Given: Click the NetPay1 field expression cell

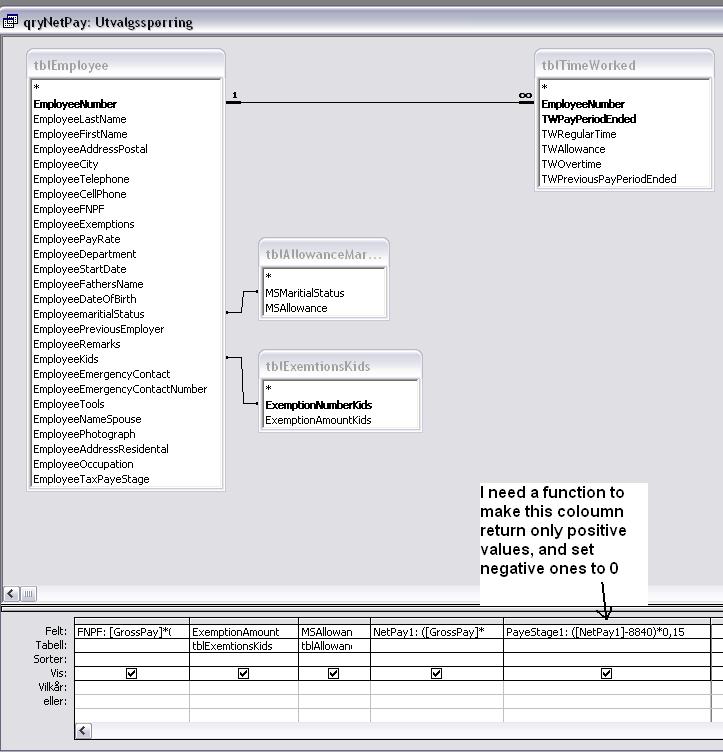Looking at the screenshot, I should tap(436, 632).
